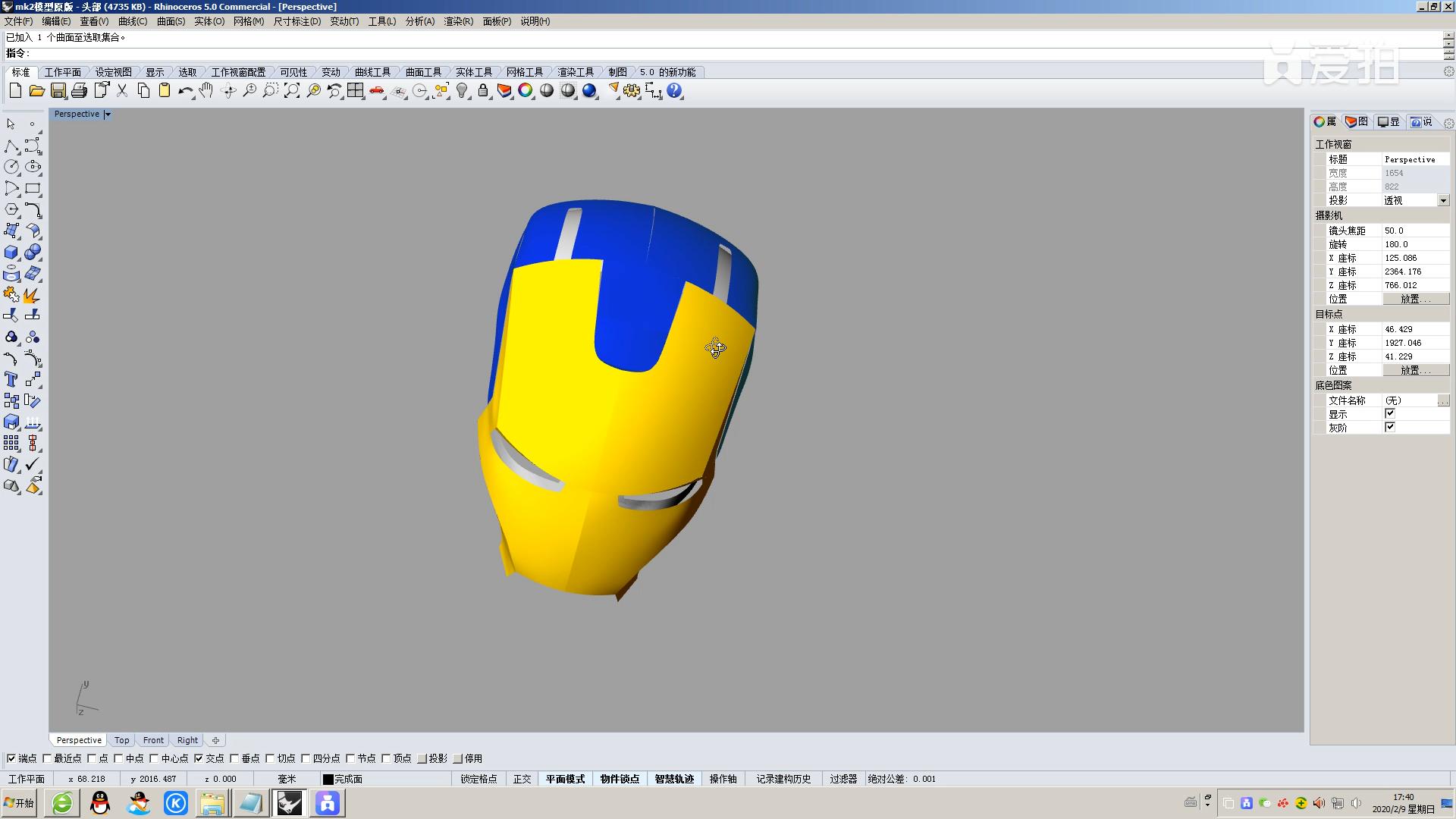Click the padlock Lock objects icon
This screenshot has width=1456, height=819.
point(483,91)
